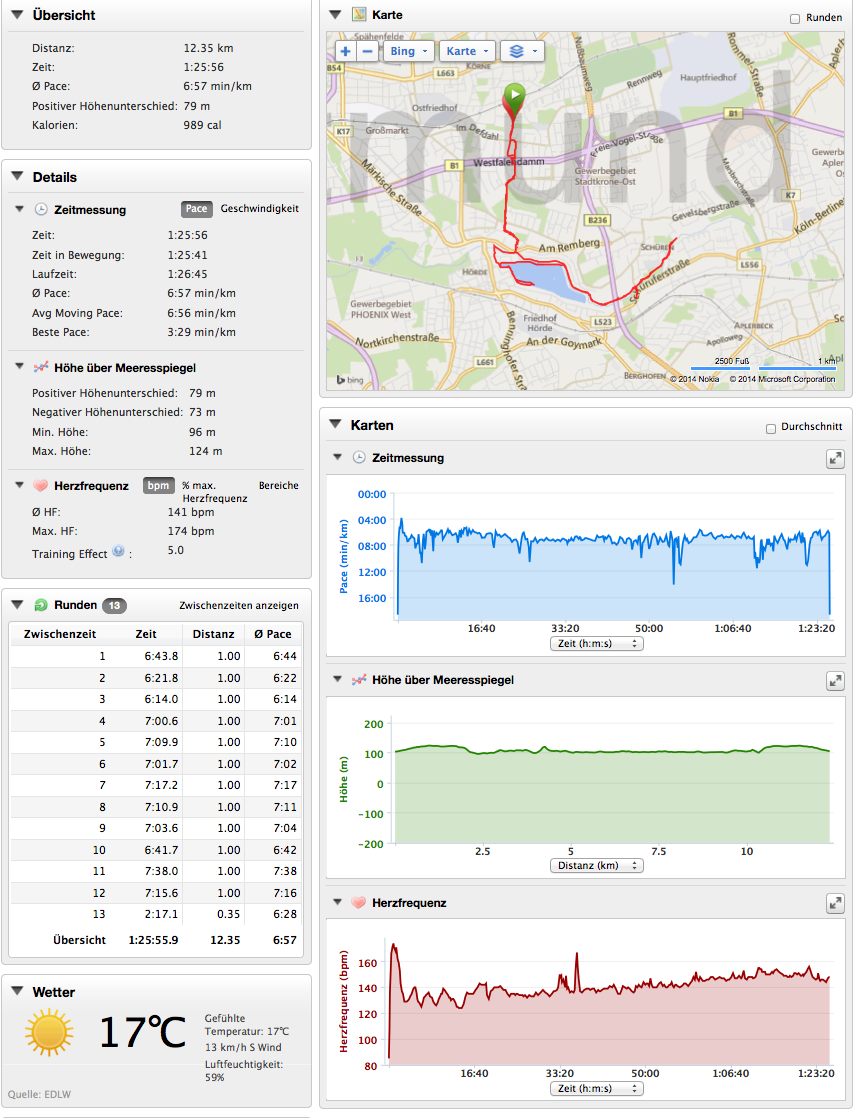Click the green start marker on map
867x1118 pixels.
pyautogui.click(x=513, y=96)
